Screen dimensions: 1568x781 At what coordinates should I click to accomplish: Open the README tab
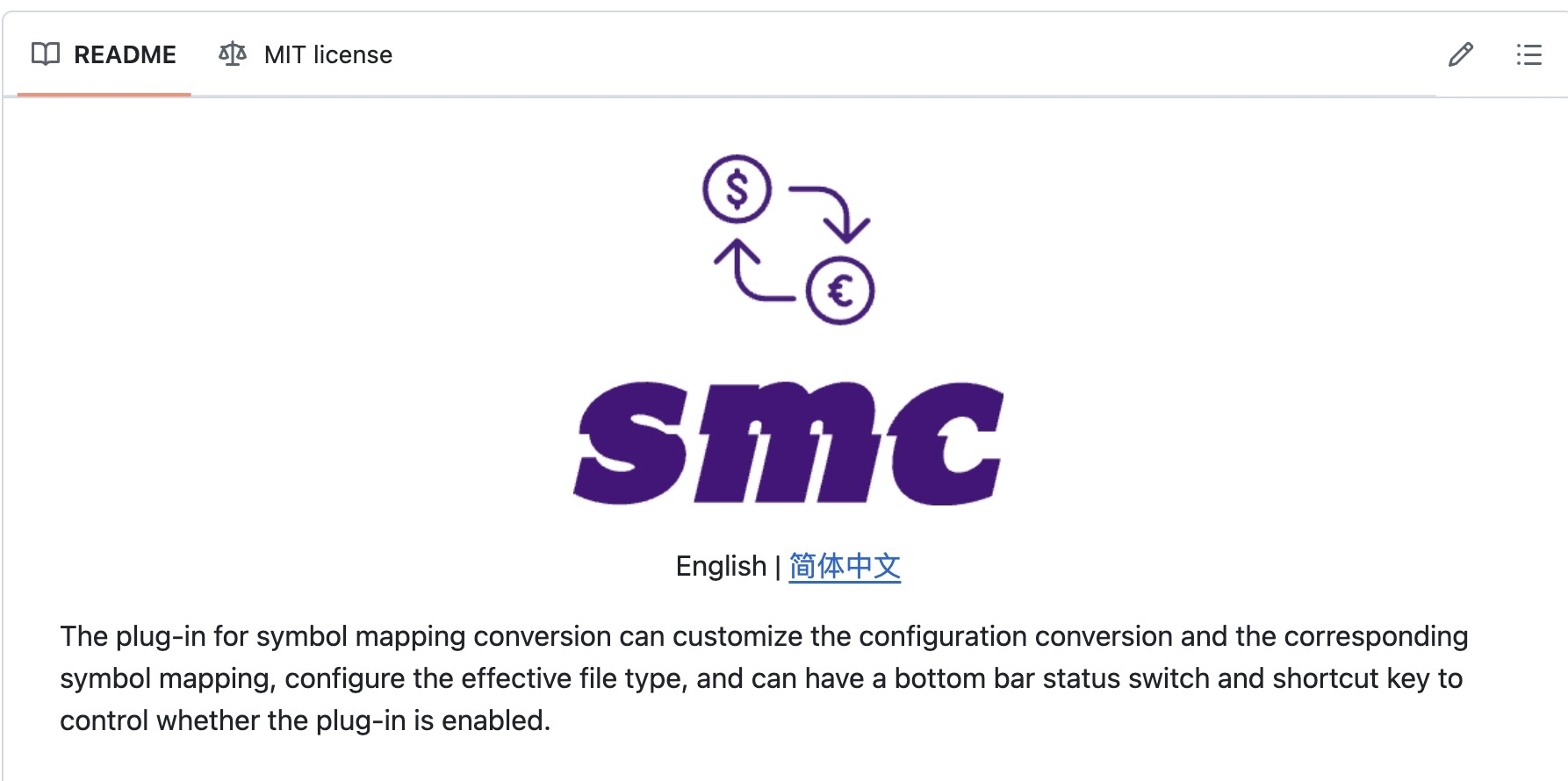pyautogui.click(x=104, y=54)
